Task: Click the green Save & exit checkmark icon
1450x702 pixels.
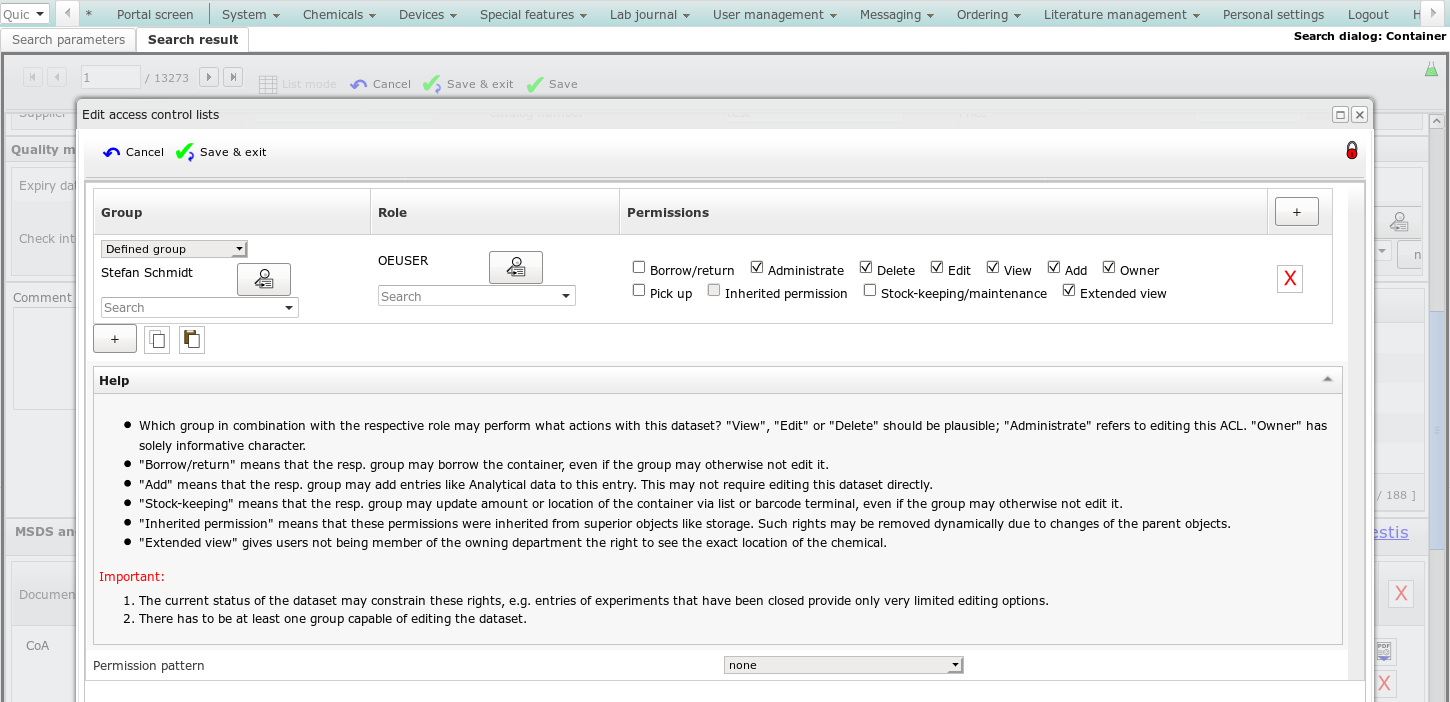Action: point(185,152)
